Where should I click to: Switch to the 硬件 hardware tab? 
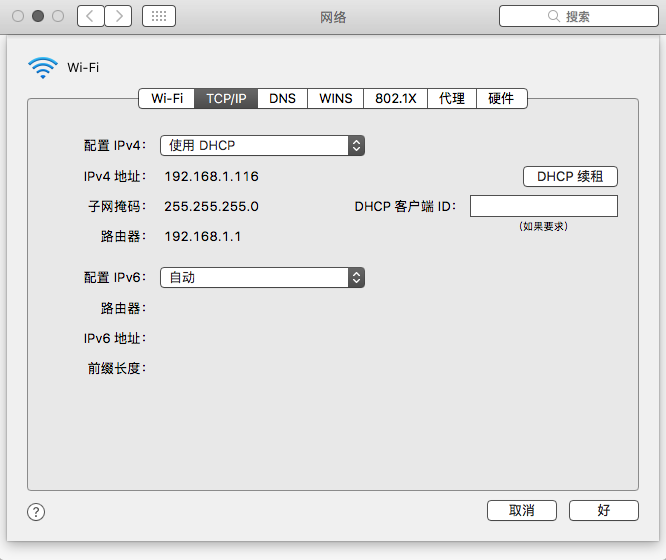501,98
